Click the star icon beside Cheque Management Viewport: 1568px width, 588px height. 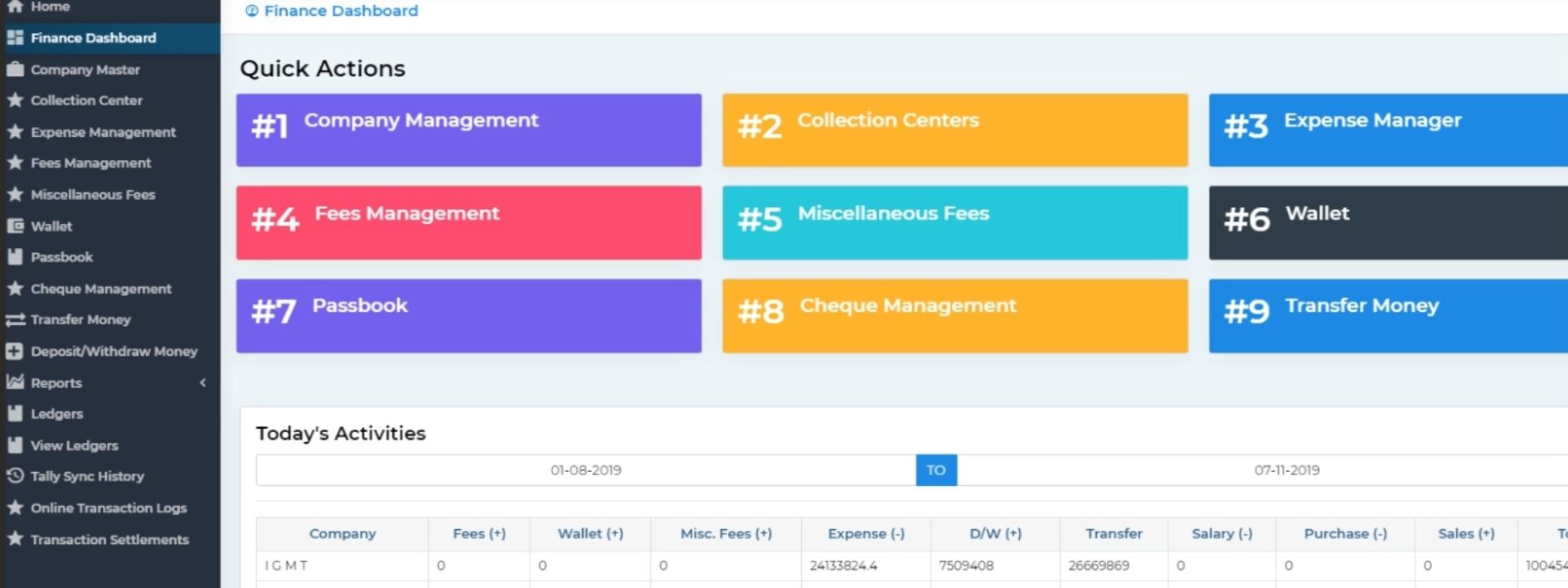(15, 289)
